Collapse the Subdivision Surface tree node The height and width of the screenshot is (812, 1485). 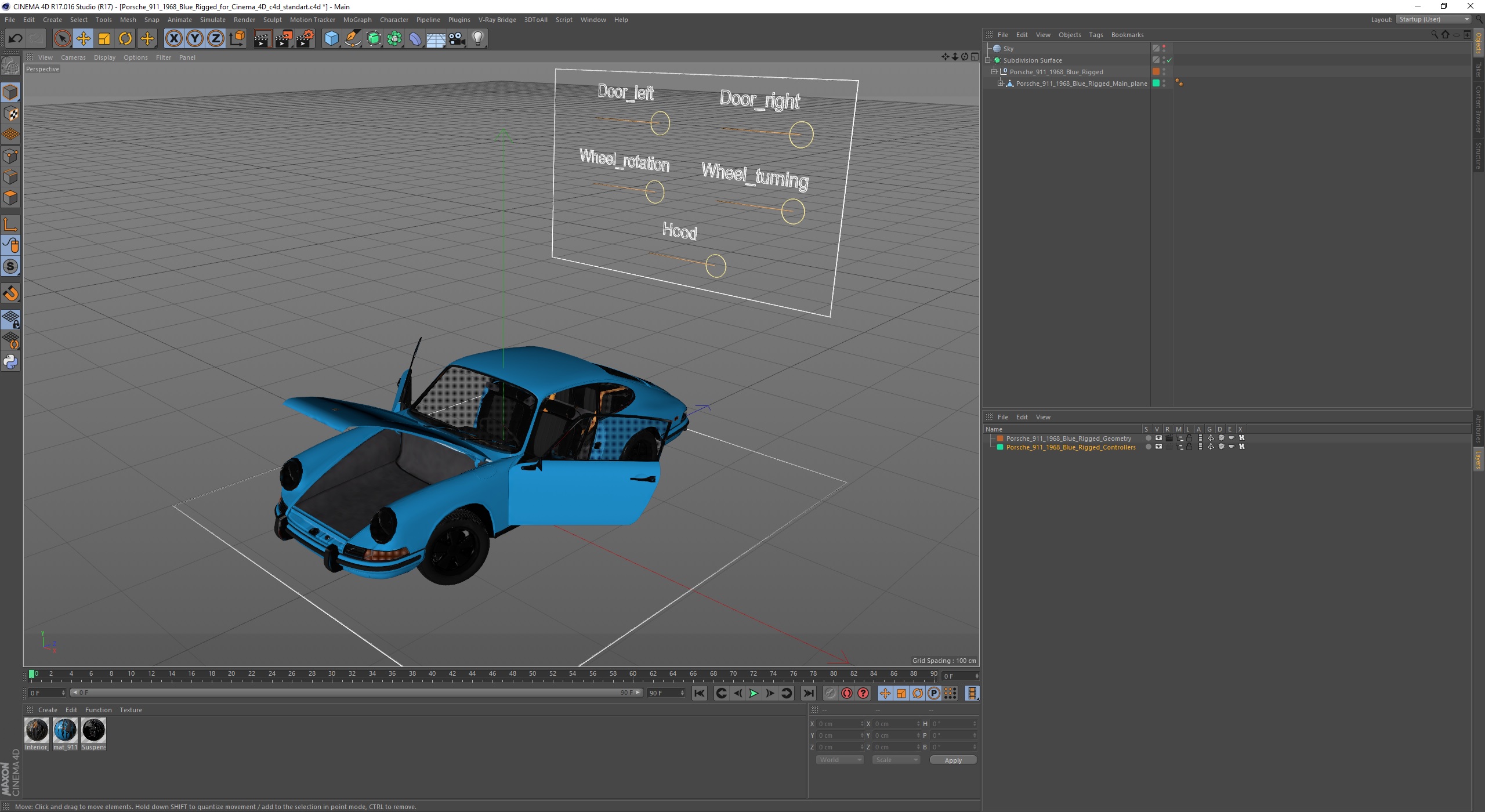988,60
